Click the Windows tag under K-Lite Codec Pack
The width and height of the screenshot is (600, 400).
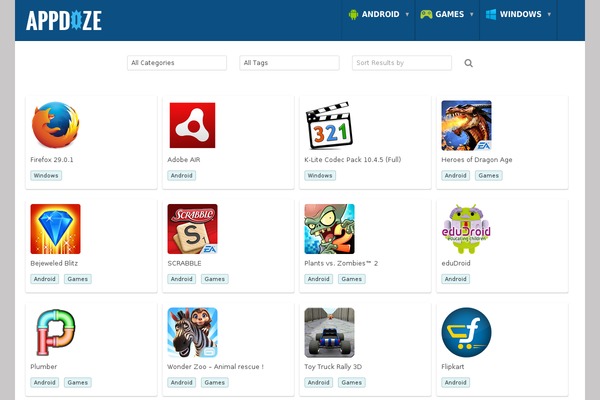click(x=320, y=176)
